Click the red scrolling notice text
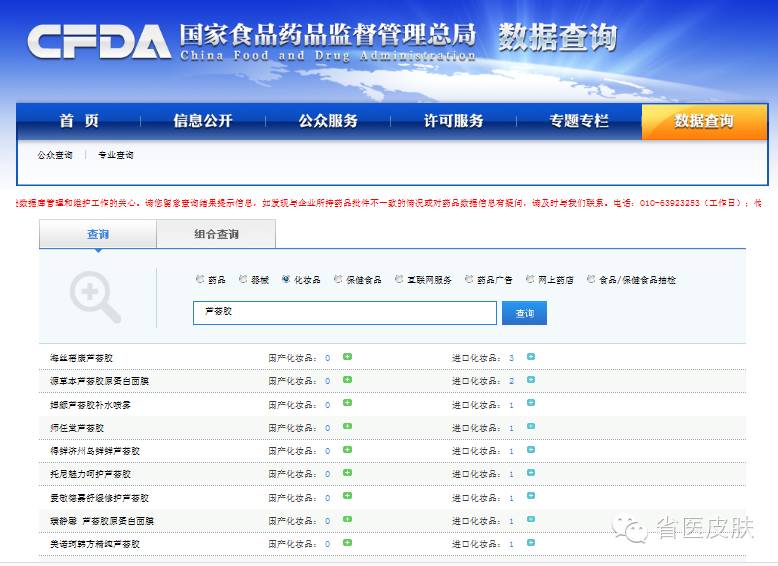The image size is (778, 566). 389,203
